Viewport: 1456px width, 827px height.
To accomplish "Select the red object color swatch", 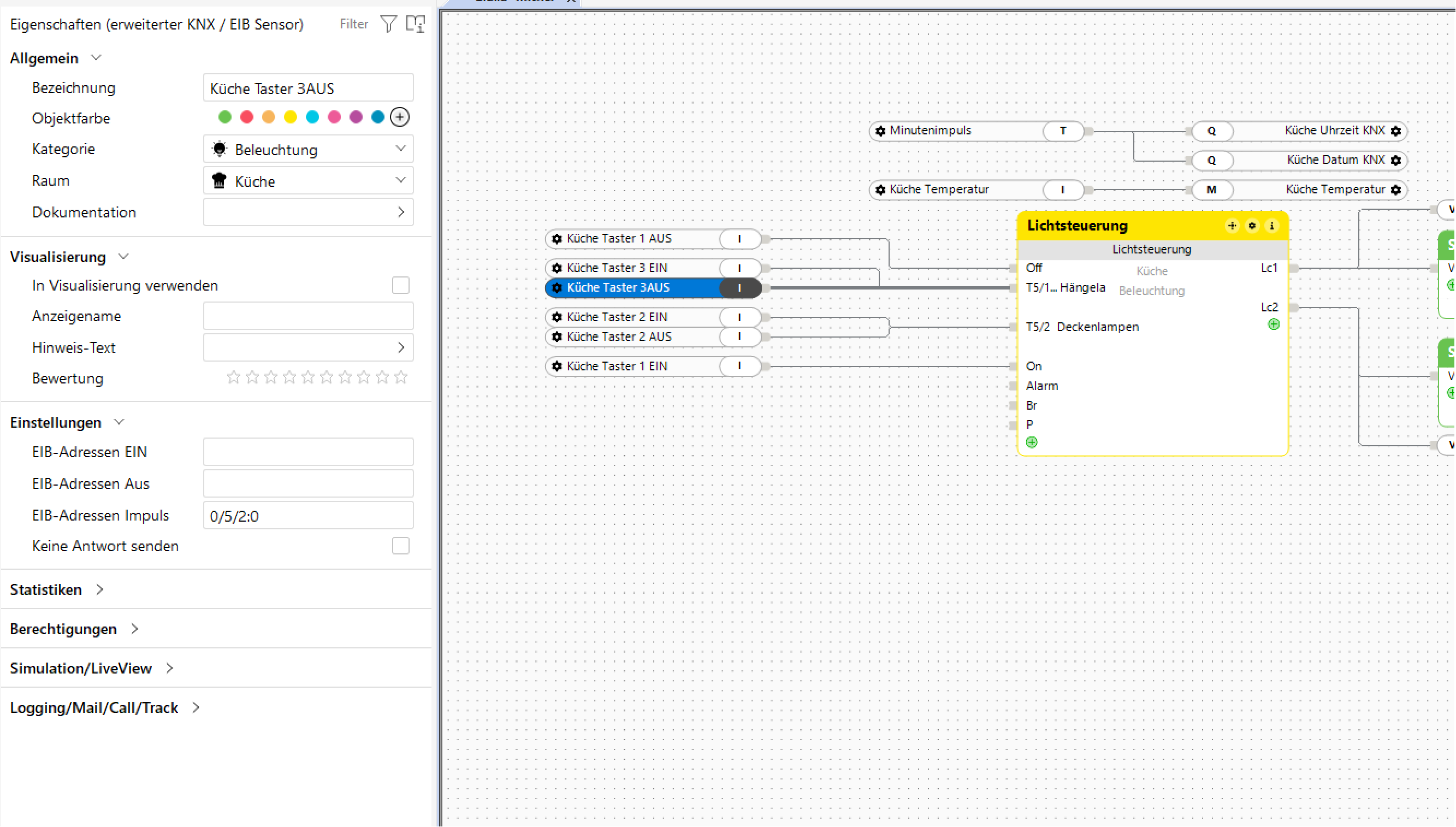I will point(246,117).
